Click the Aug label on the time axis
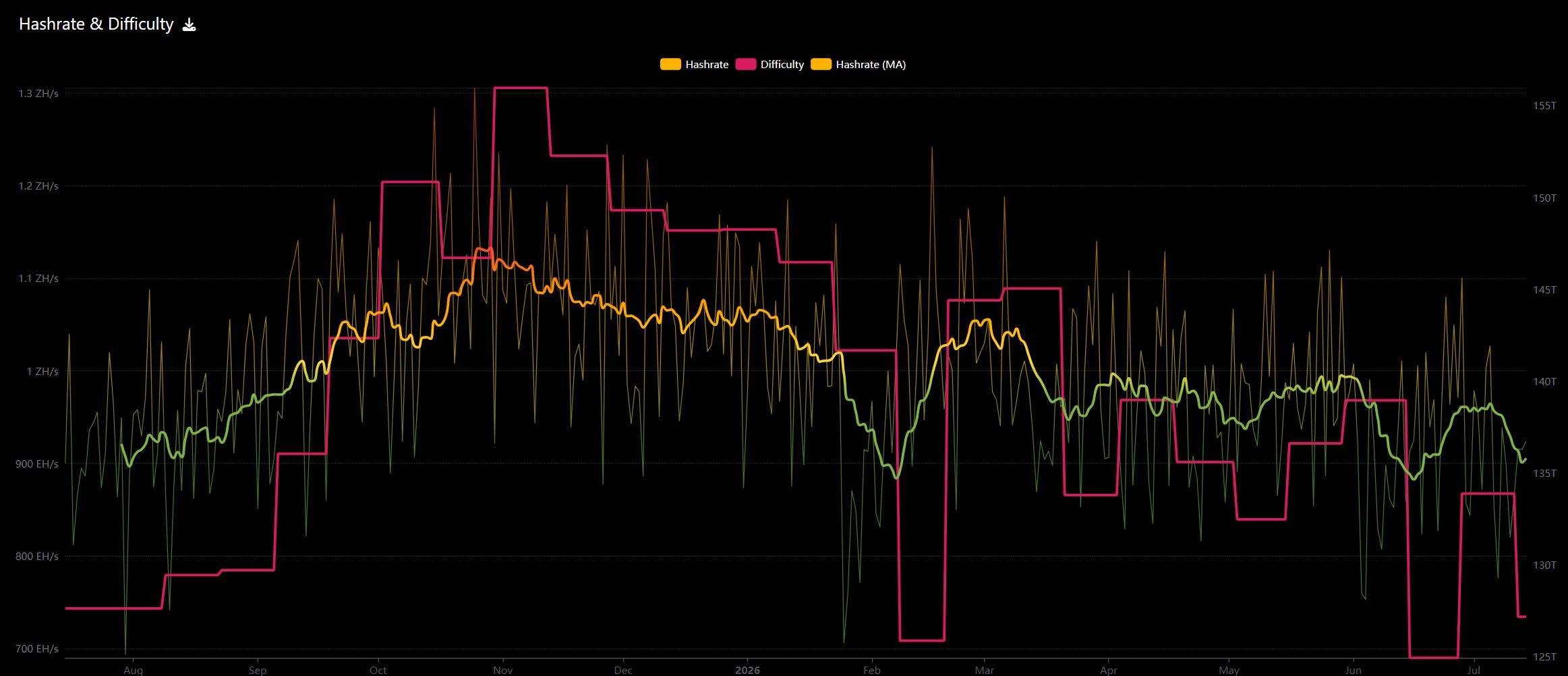 click(133, 671)
